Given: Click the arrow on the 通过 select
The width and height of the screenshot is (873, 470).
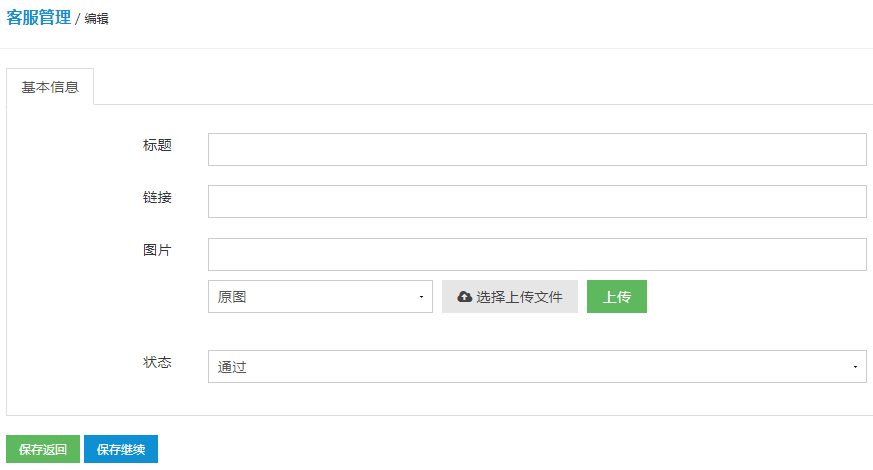Looking at the screenshot, I should [855, 367].
